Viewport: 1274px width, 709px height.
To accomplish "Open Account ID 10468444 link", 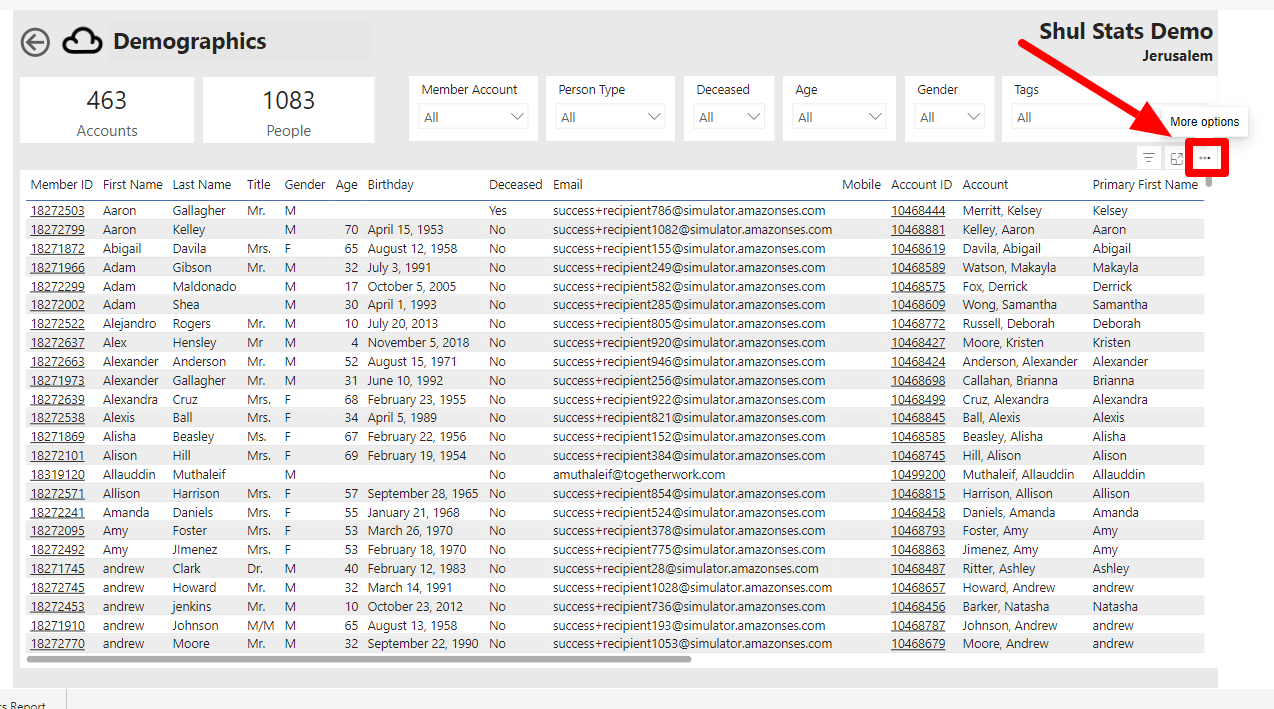I will click(917, 211).
